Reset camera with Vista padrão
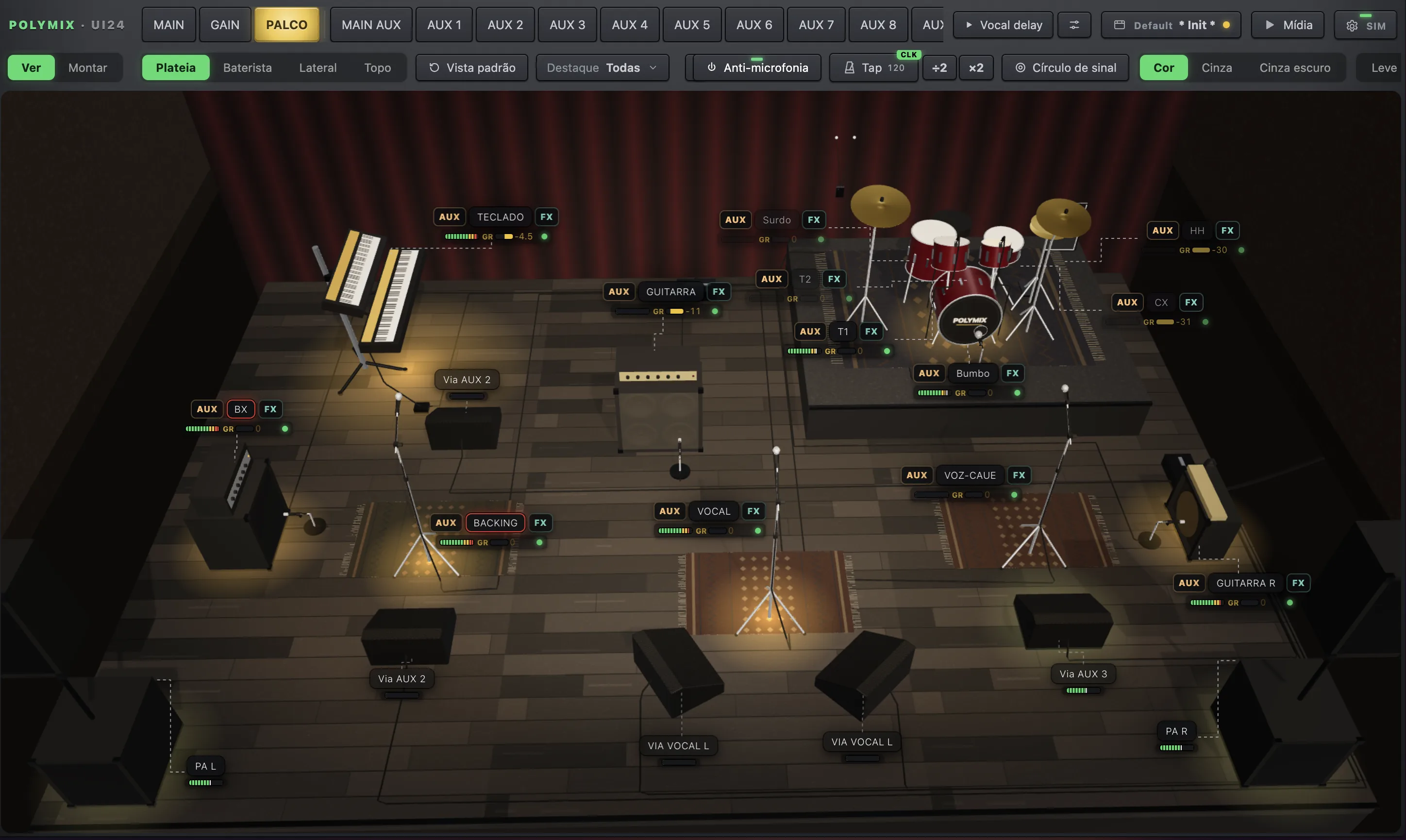 click(x=472, y=68)
